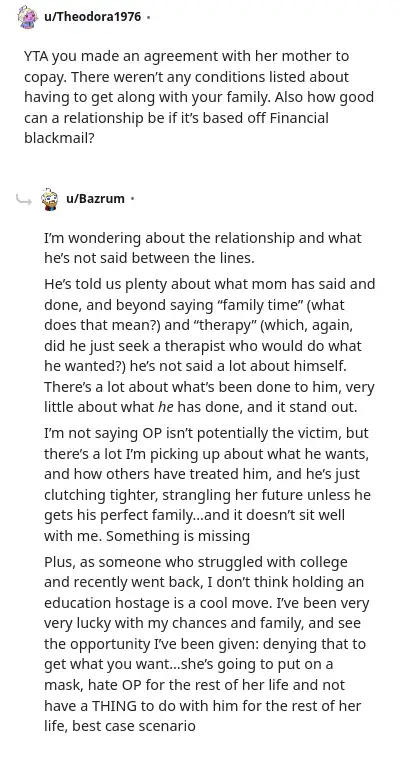400x762 pixels.
Task: Click the "Something is missing" sentence
Action: point(178,536)
